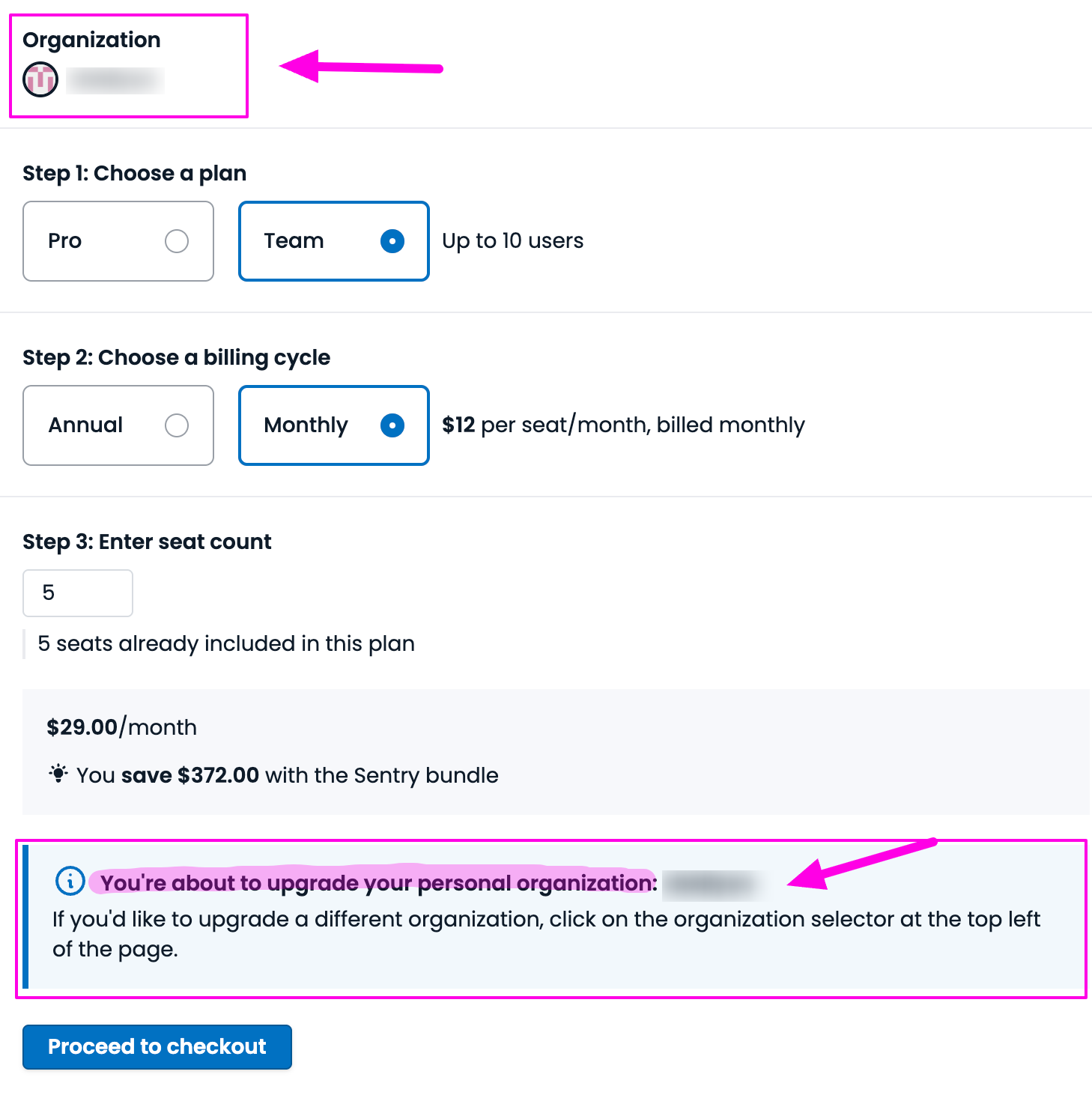Click the blurred organization name selector
The image size is (1092, 1119).
[x=116, y=80]
